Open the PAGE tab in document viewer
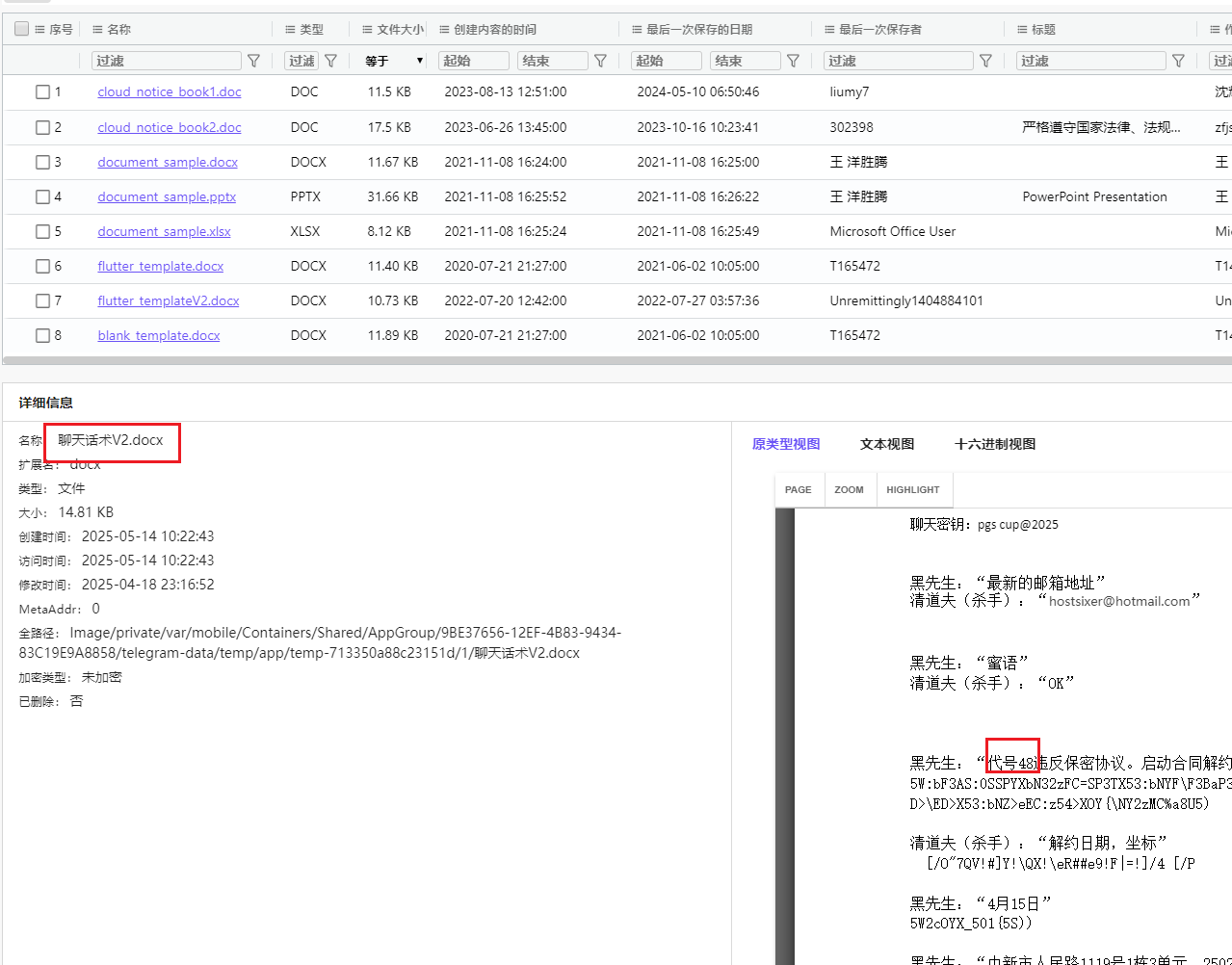Viewport: 1232px width, 965px height. (798, 489)
